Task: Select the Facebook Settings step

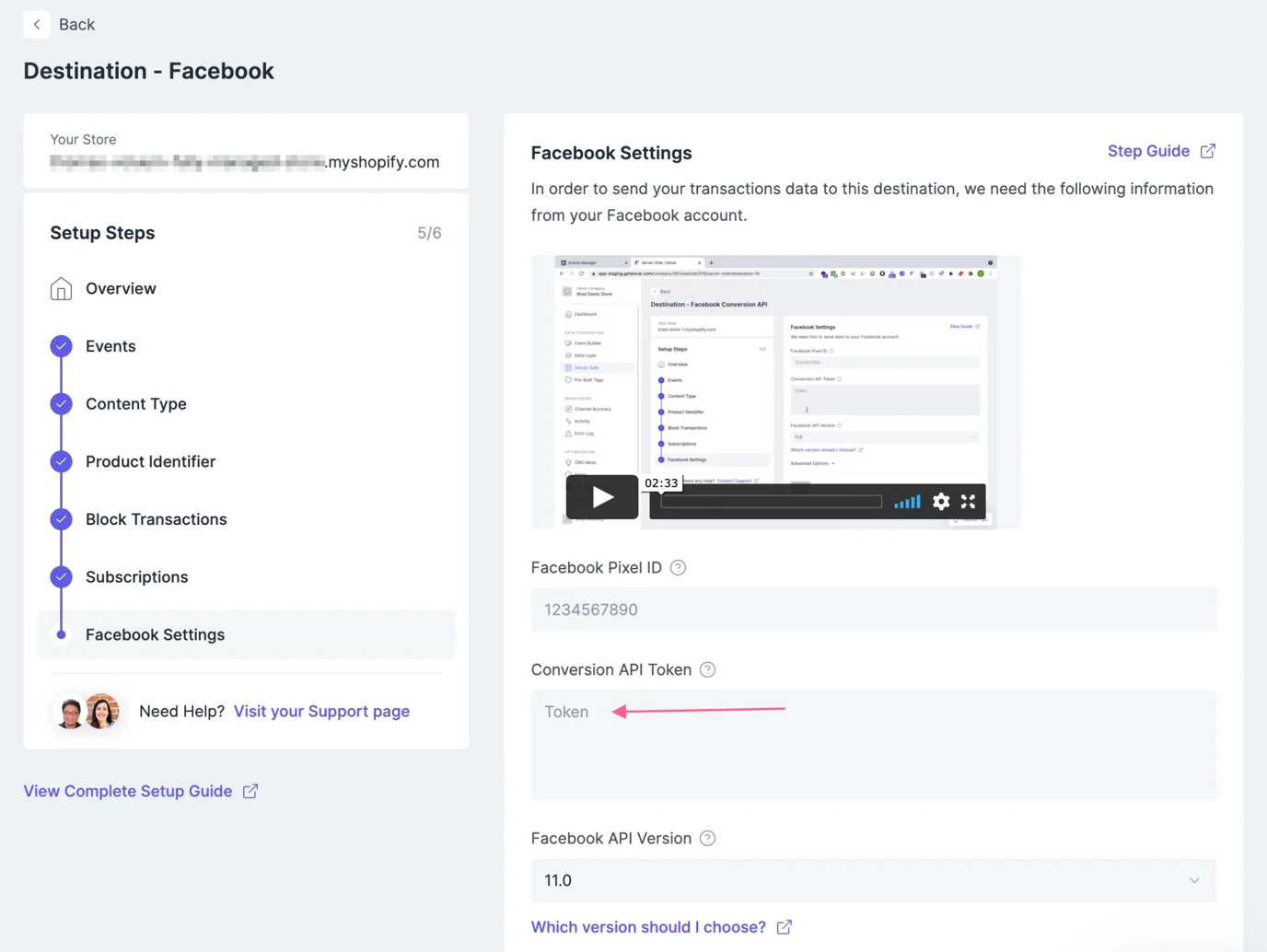Action: click(x=246, y=635)
